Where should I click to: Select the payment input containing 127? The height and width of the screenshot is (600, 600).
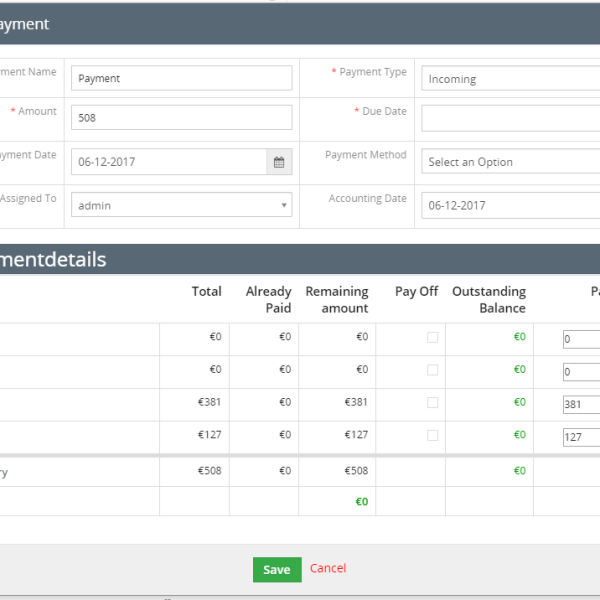581,437
